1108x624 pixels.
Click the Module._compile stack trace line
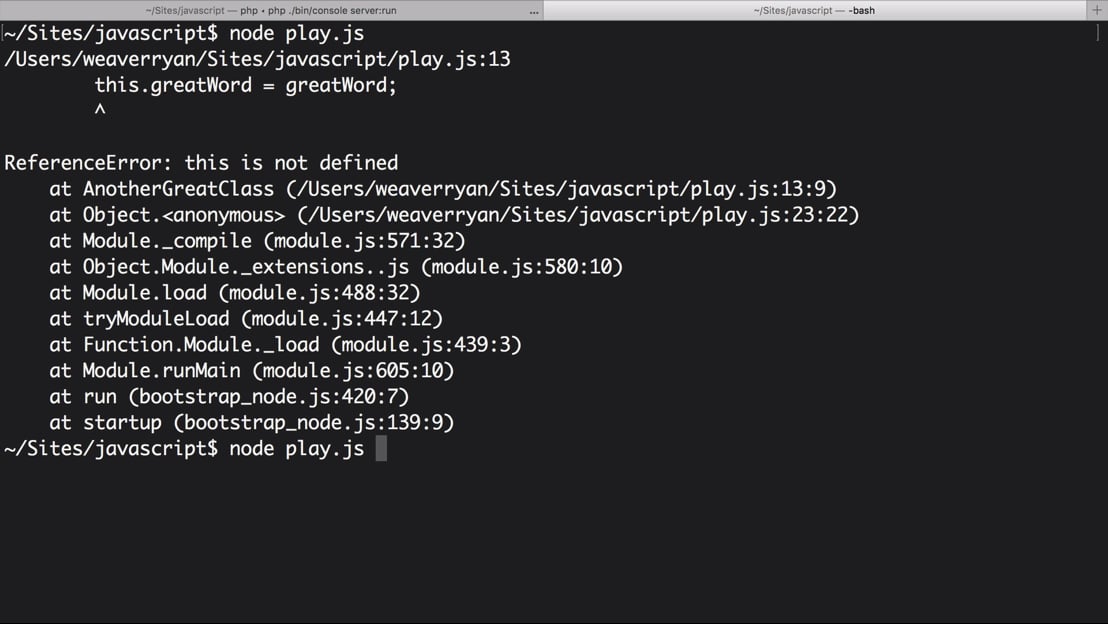pyautogui.click(x=257, y=241)
